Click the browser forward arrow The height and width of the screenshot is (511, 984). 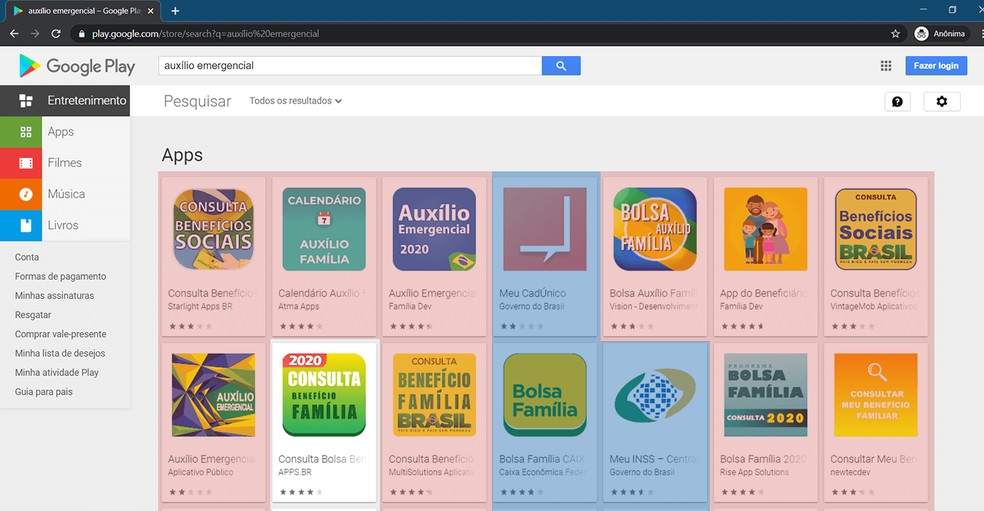pos(35,33)
